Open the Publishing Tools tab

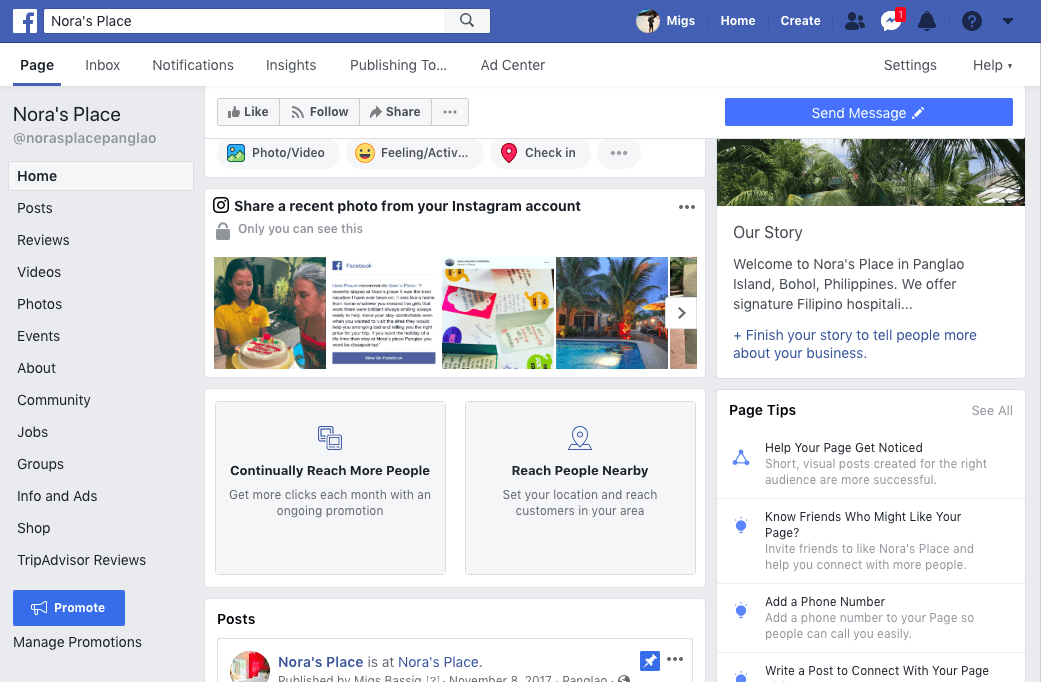[398, 65]
